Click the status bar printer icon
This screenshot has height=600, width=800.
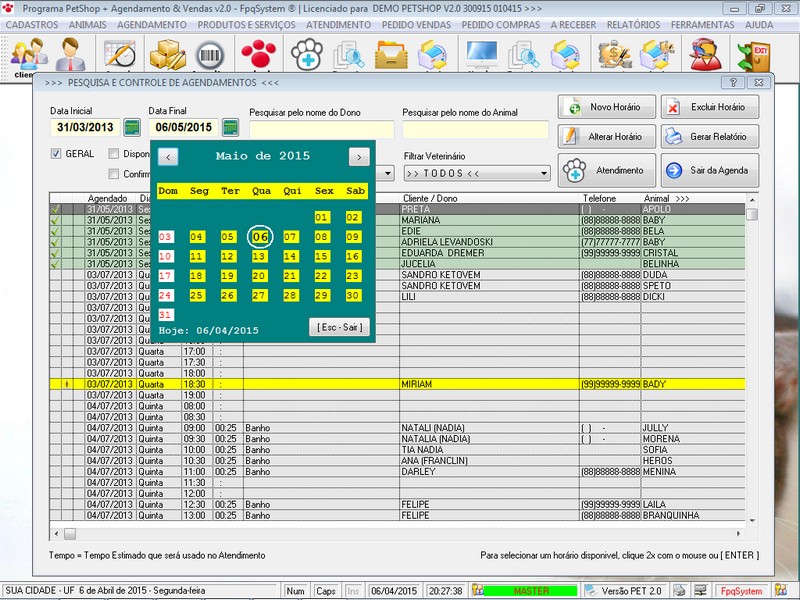(679, 591)
